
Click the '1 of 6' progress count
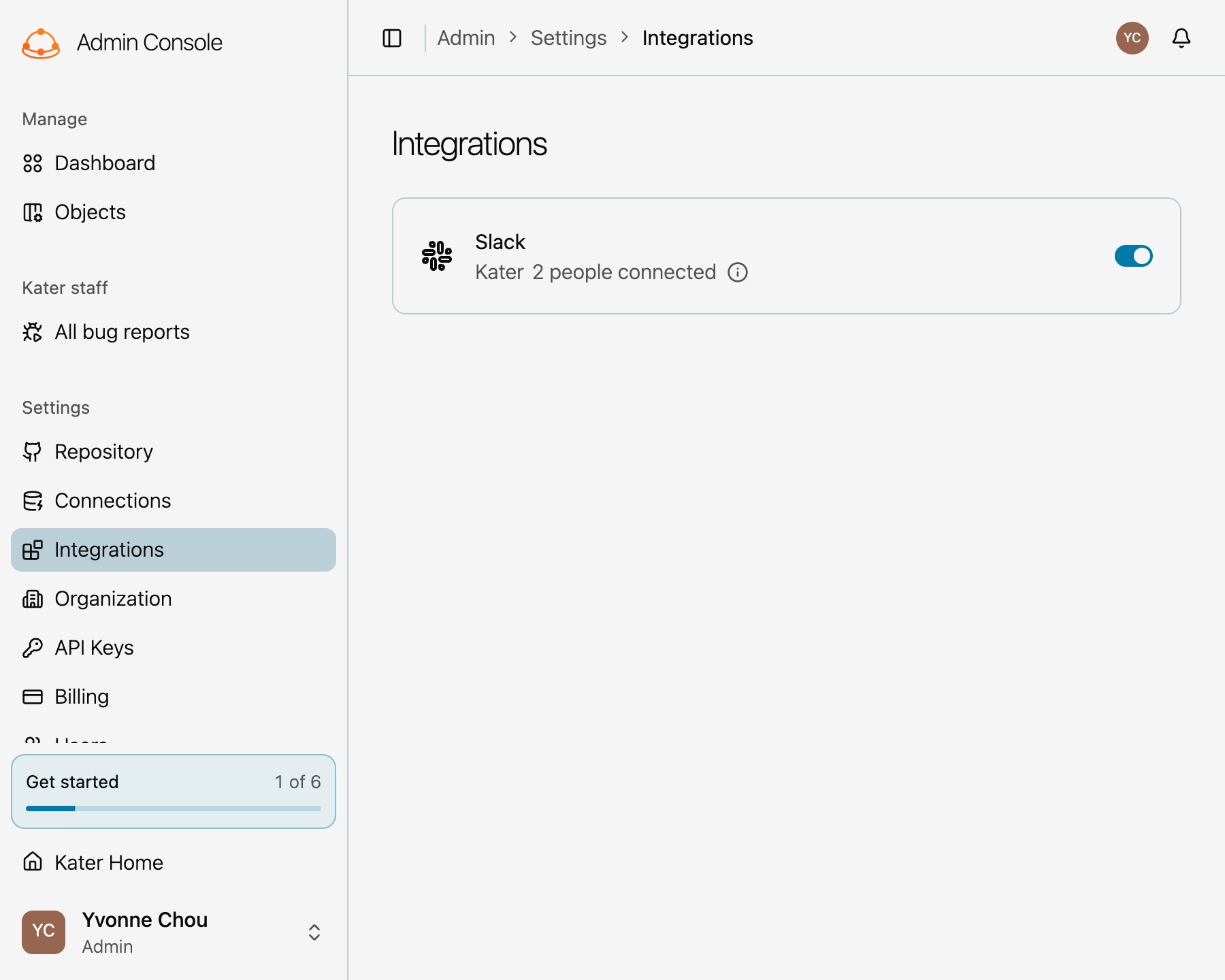[298, 782]
